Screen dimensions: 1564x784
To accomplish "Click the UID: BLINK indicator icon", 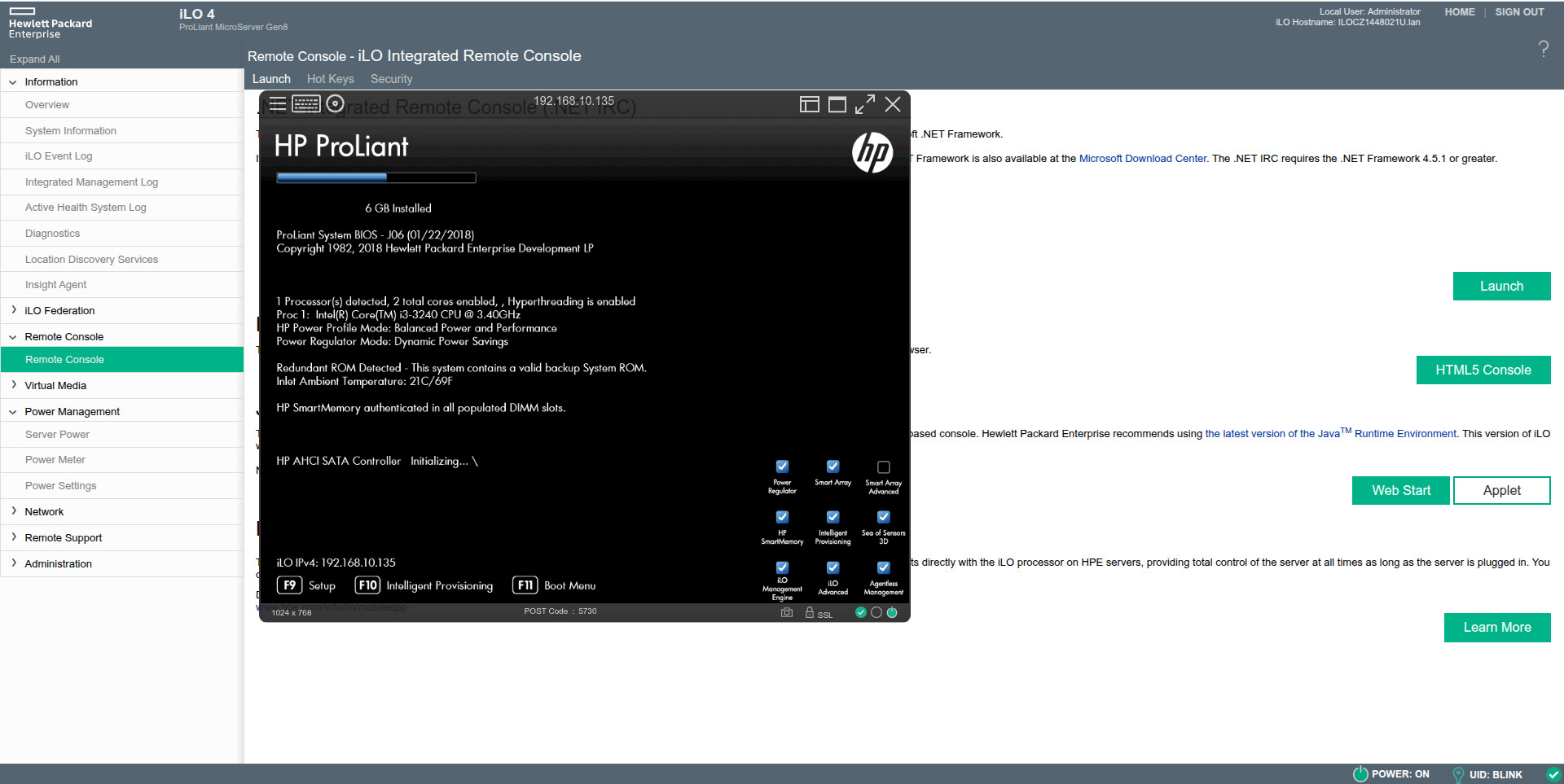I will coord(1459,774).
